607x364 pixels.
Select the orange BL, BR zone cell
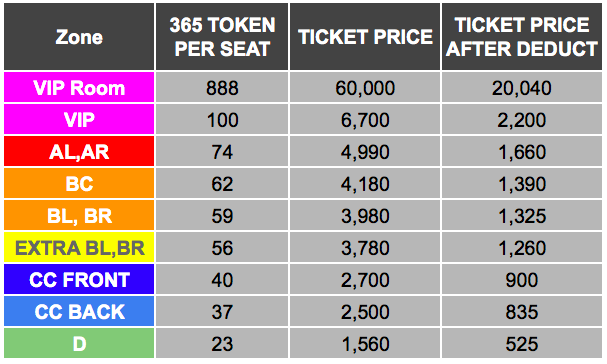pos(79,216)
